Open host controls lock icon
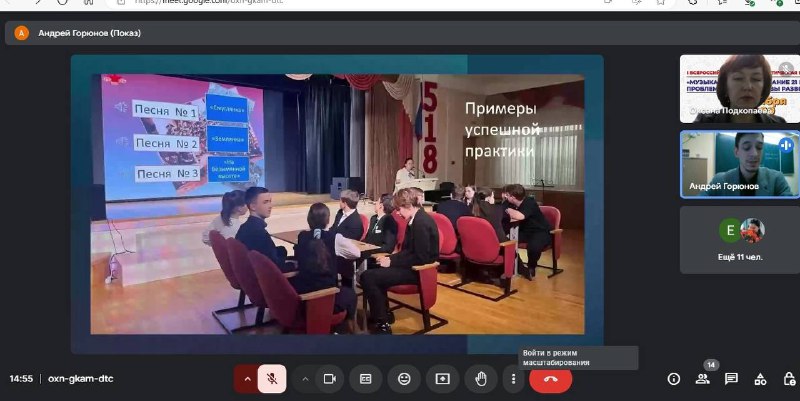 pos(789,379)
